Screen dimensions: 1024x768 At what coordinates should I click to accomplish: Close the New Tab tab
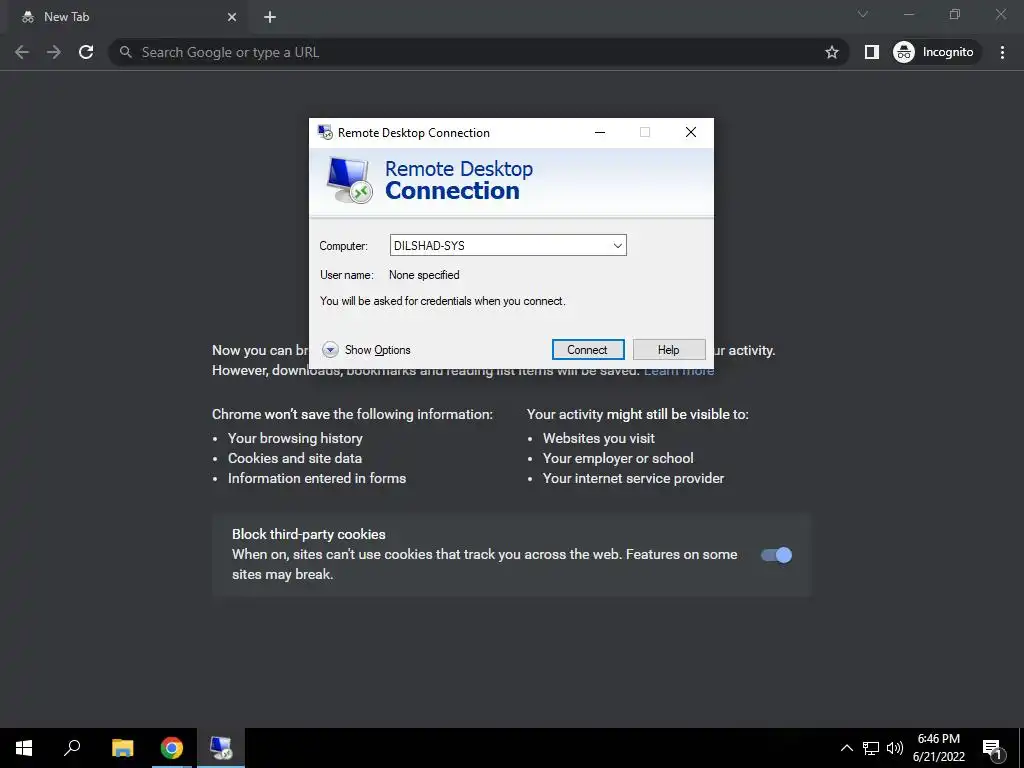232,17
